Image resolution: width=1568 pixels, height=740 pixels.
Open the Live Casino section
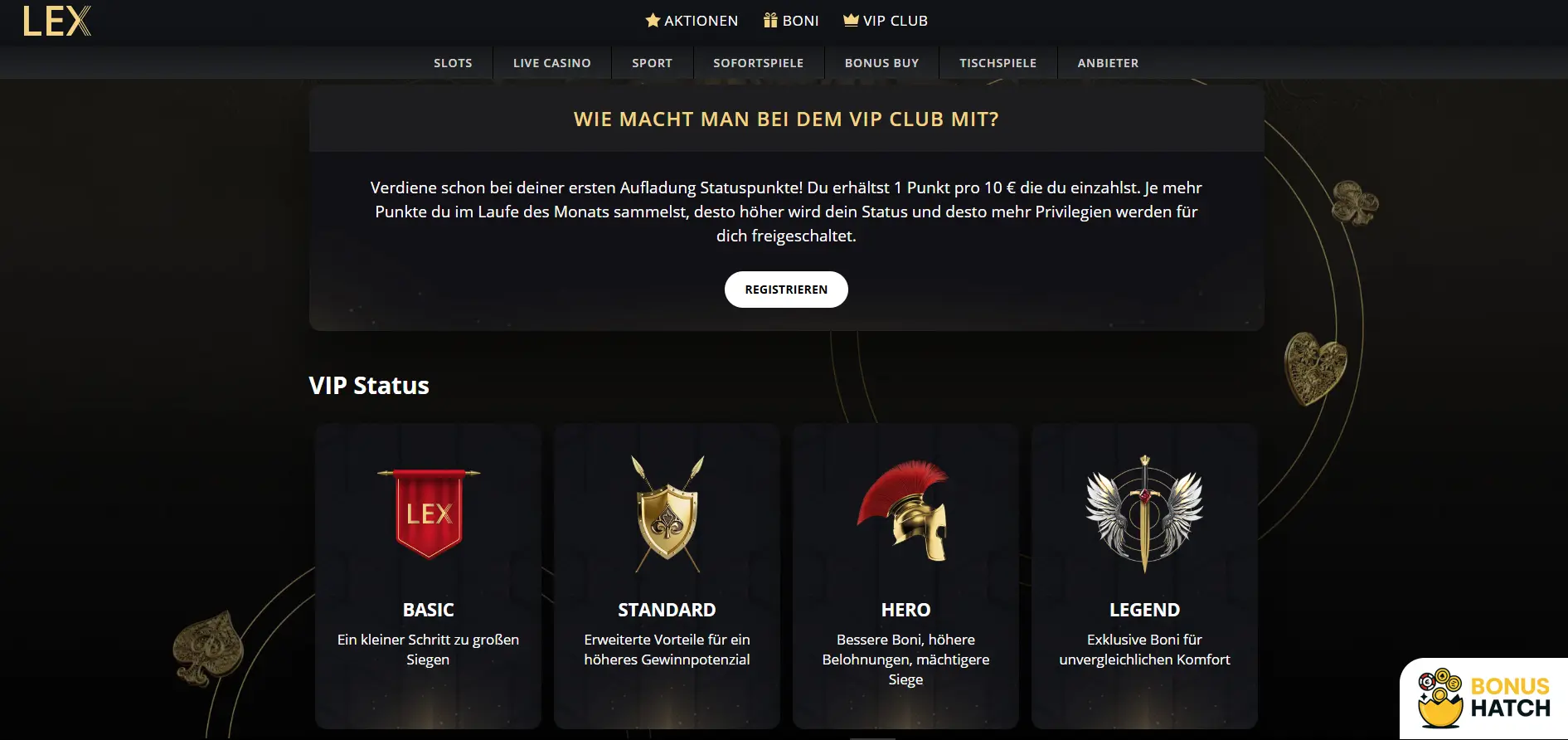(552, 63)
